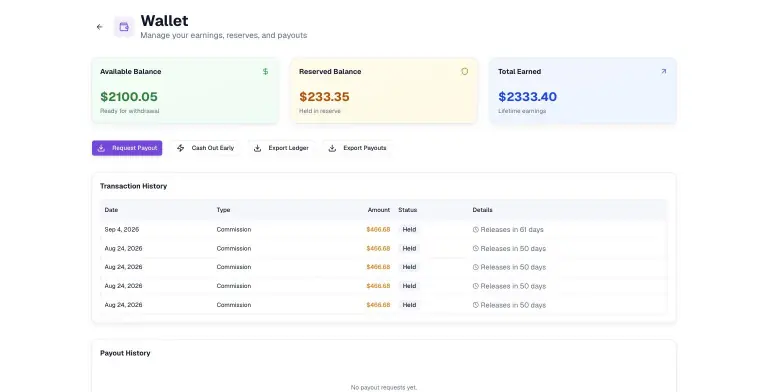
Task: Click the Payout History heading
Action: coord(125,353)
